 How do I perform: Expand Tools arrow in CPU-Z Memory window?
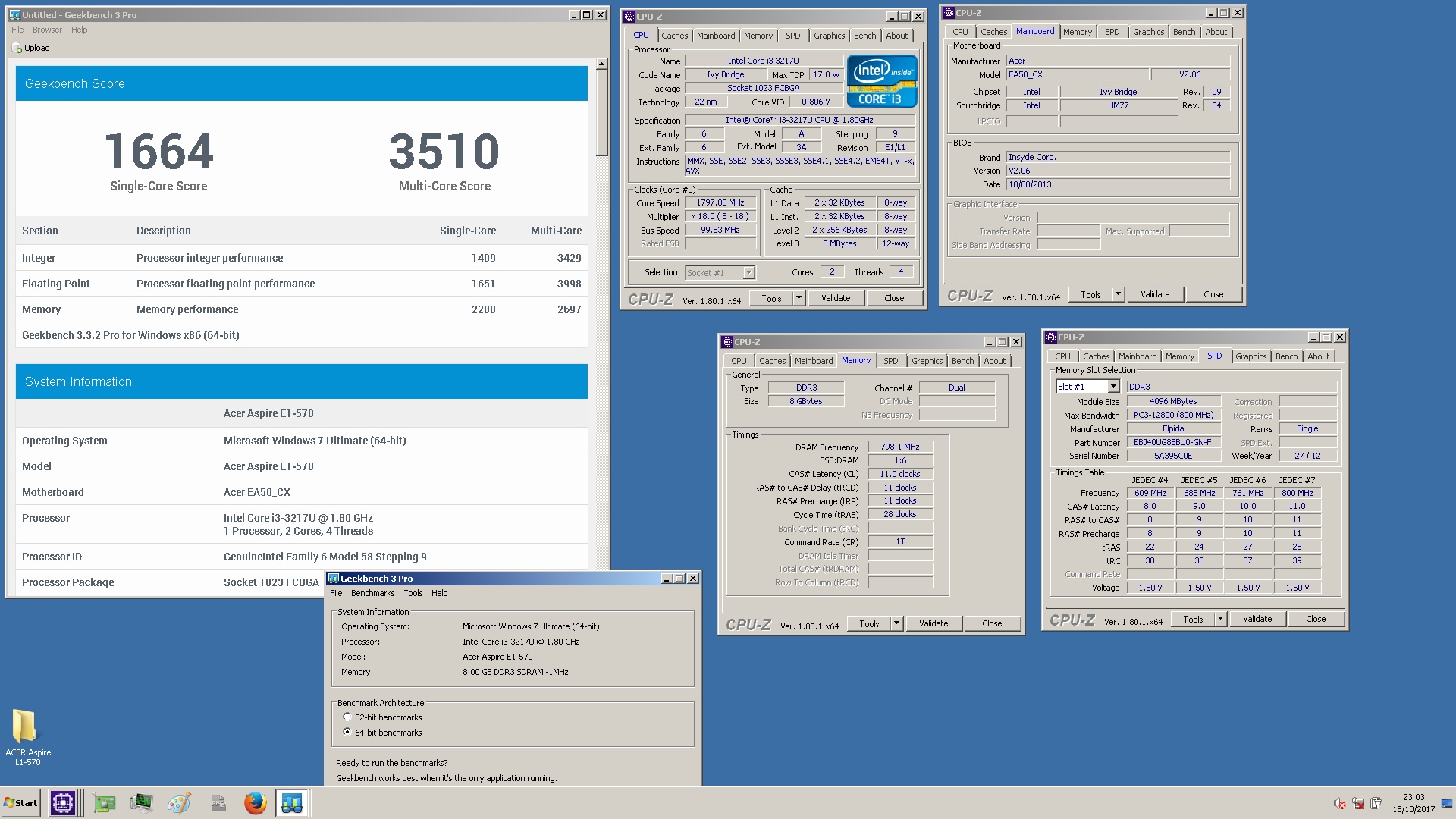896,623
